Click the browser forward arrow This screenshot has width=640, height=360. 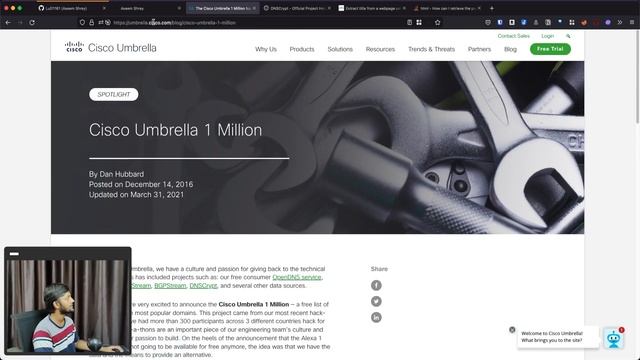point(20,22)
